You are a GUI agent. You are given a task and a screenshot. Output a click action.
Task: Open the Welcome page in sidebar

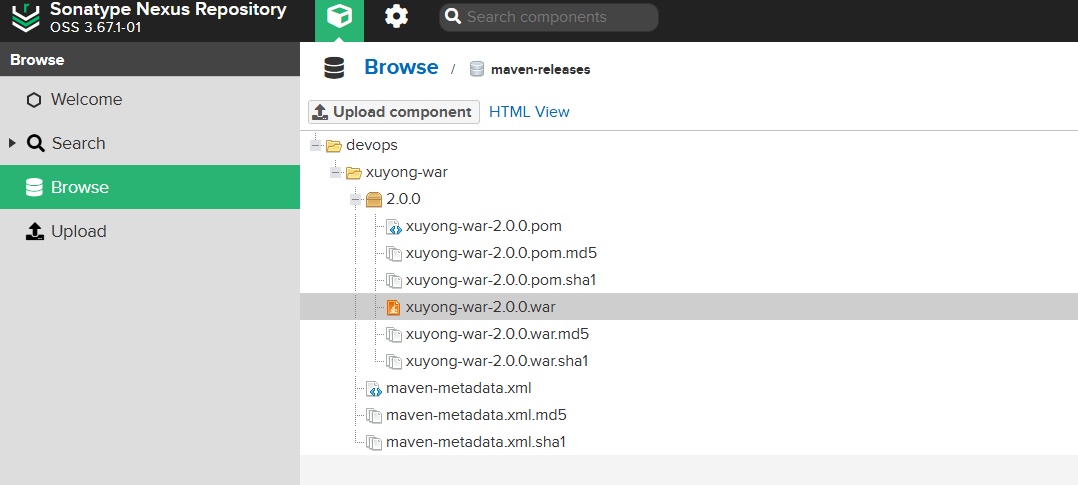click(86, 100)
